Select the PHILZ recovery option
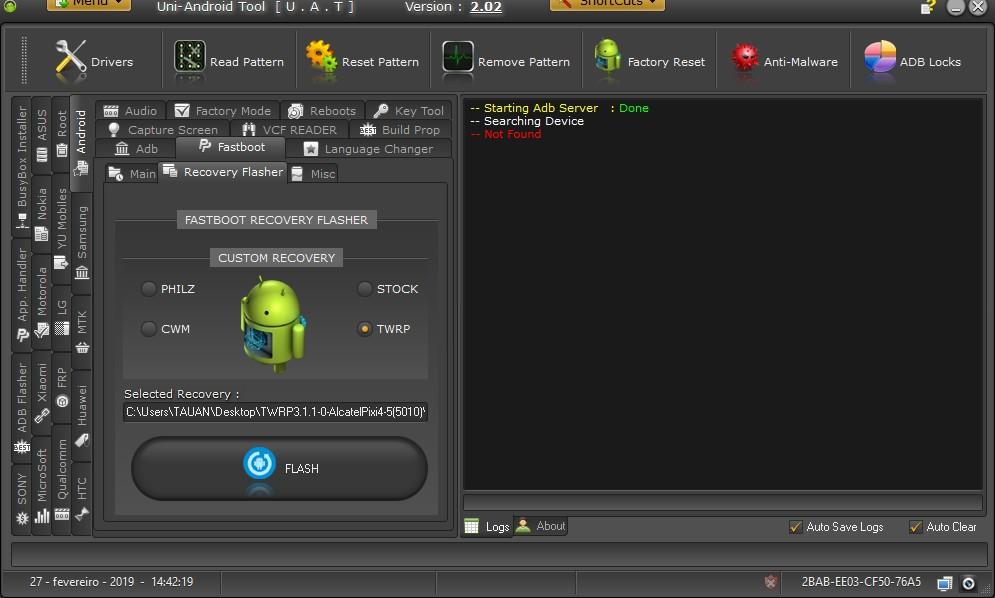Image resolution: width=995 pixels, height=598 pixels. [x=169, y=289]
